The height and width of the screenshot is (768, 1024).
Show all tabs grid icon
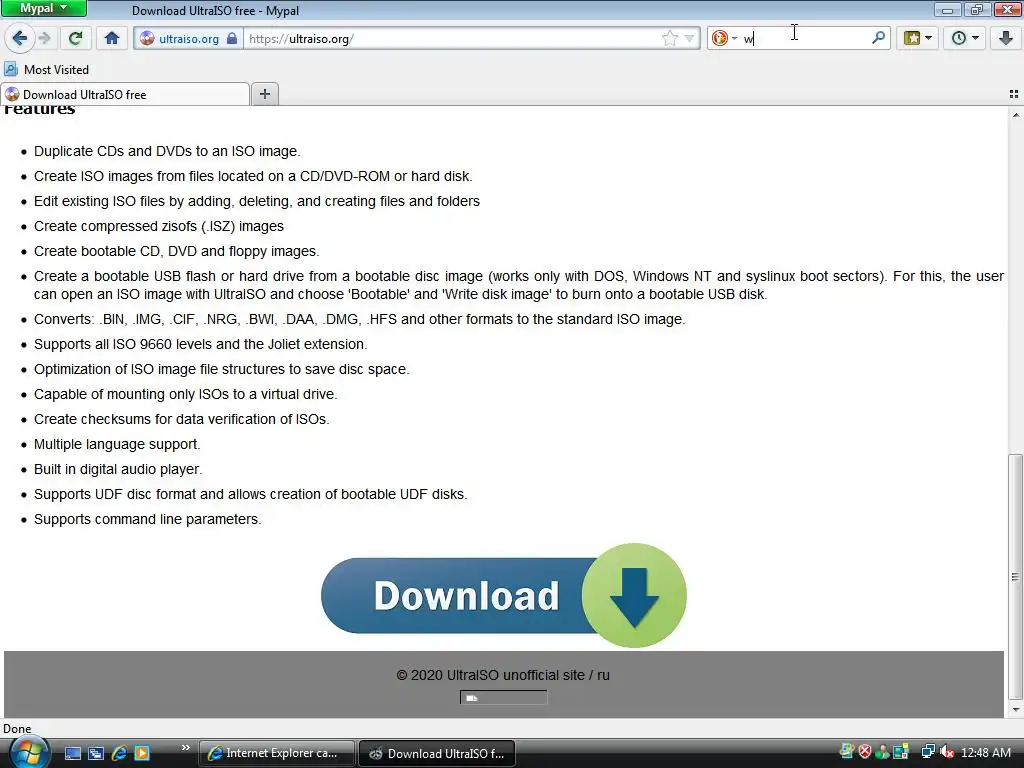tap(1014, 94)
